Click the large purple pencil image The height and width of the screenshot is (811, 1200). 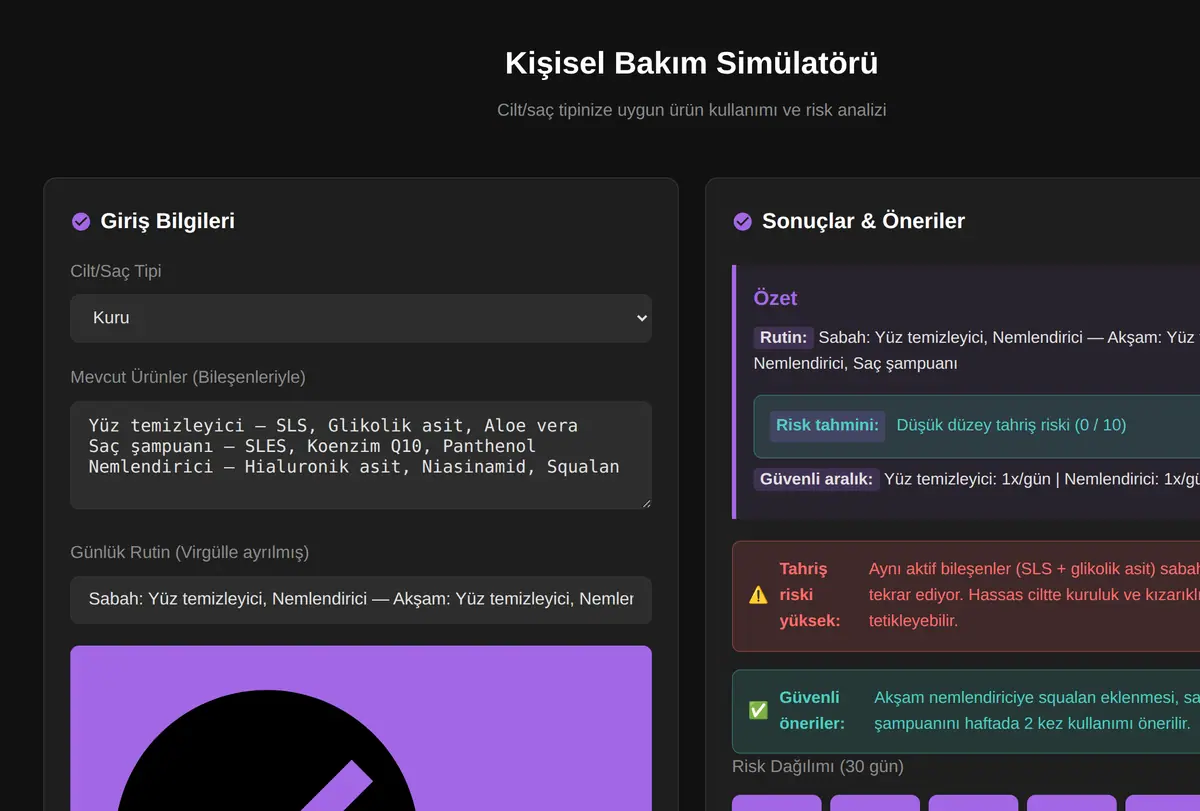[x=361, y=728]
